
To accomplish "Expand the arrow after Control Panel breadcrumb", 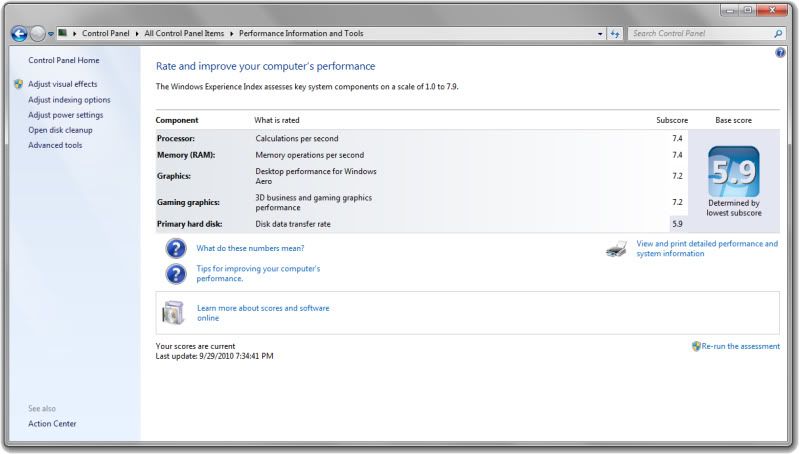I will (x=136, y=33).
